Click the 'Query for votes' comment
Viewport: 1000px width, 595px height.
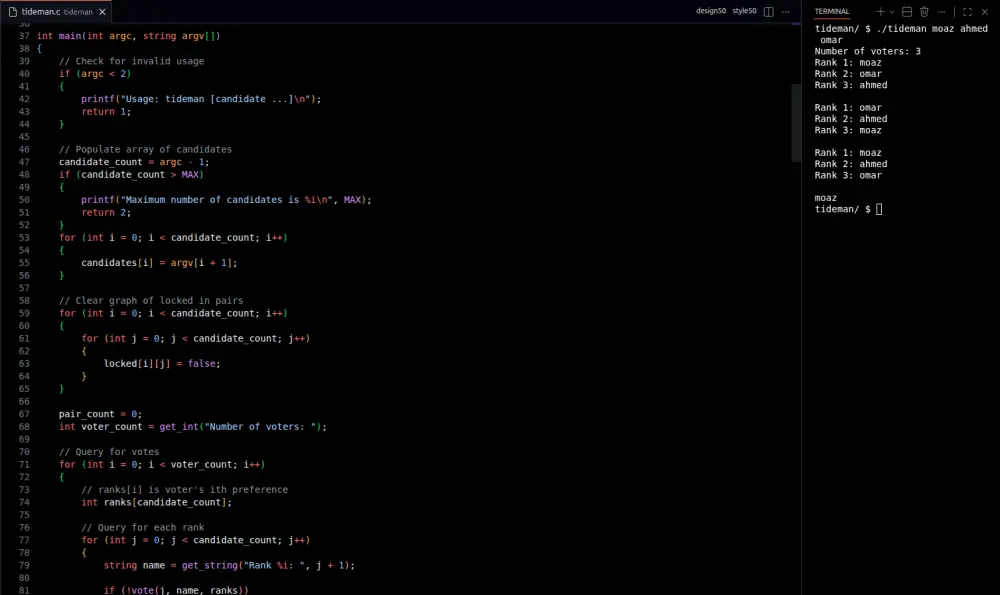pyautogui.click(x=109, y=452)
